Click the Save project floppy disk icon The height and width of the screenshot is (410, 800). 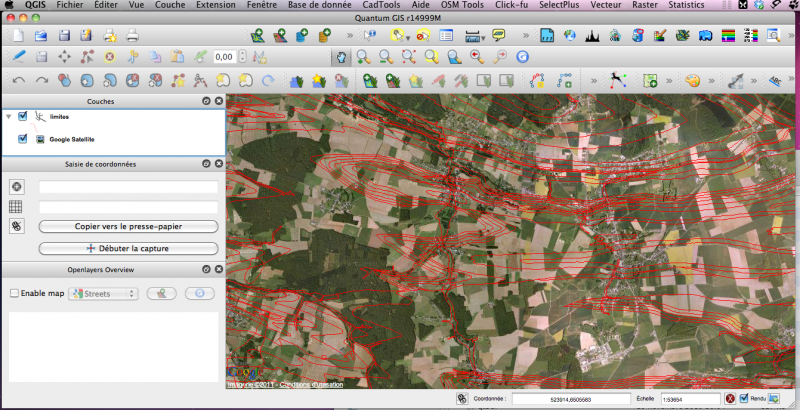[64, 36]
